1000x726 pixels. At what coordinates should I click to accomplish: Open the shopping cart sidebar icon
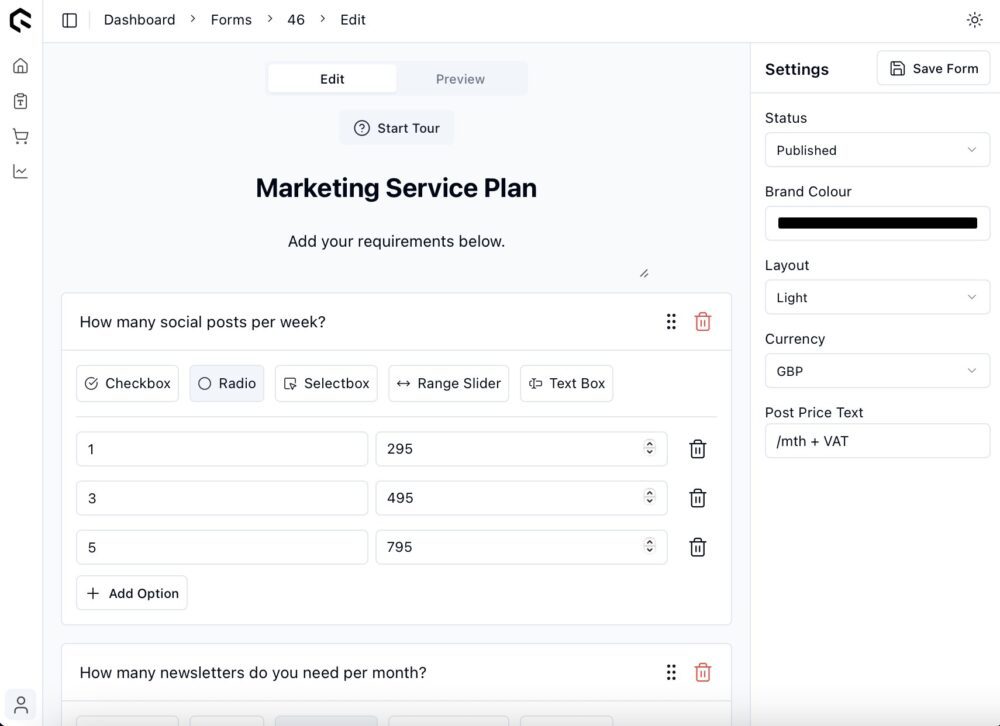tap(20, 136)
